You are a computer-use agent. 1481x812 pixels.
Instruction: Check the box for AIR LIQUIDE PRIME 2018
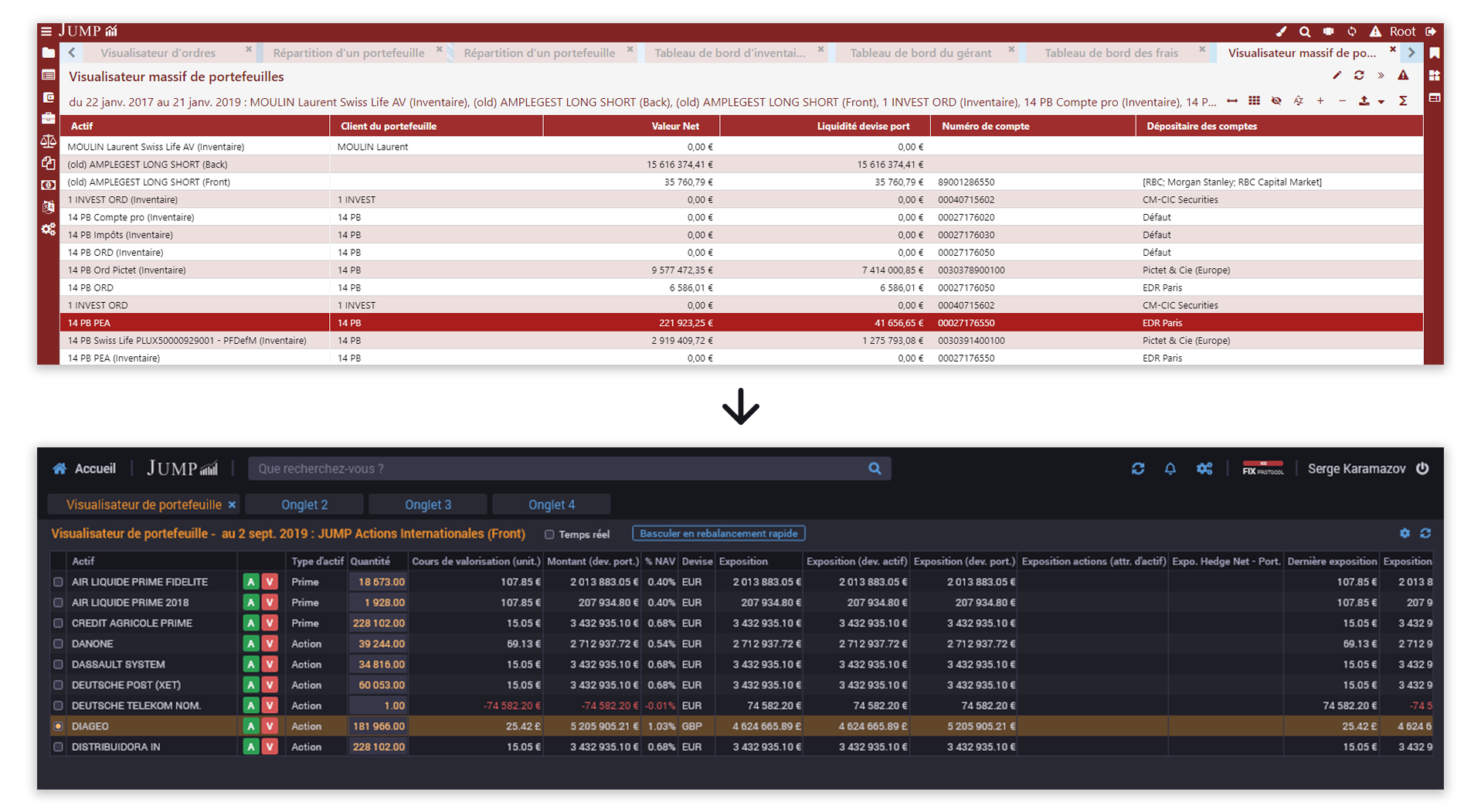click(58, 603)
